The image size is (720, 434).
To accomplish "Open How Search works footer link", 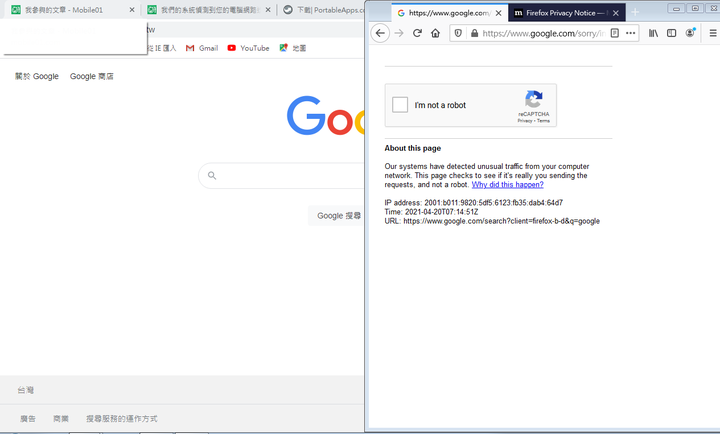I will [122, 419].
